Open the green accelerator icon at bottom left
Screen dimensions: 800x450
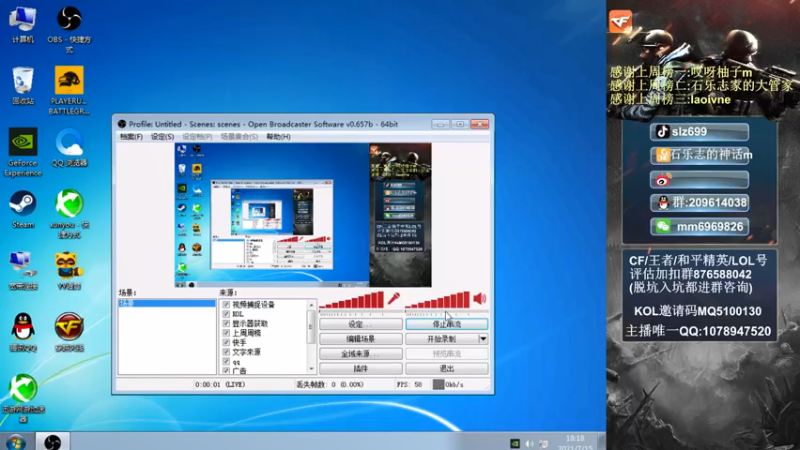coord(22,398)
